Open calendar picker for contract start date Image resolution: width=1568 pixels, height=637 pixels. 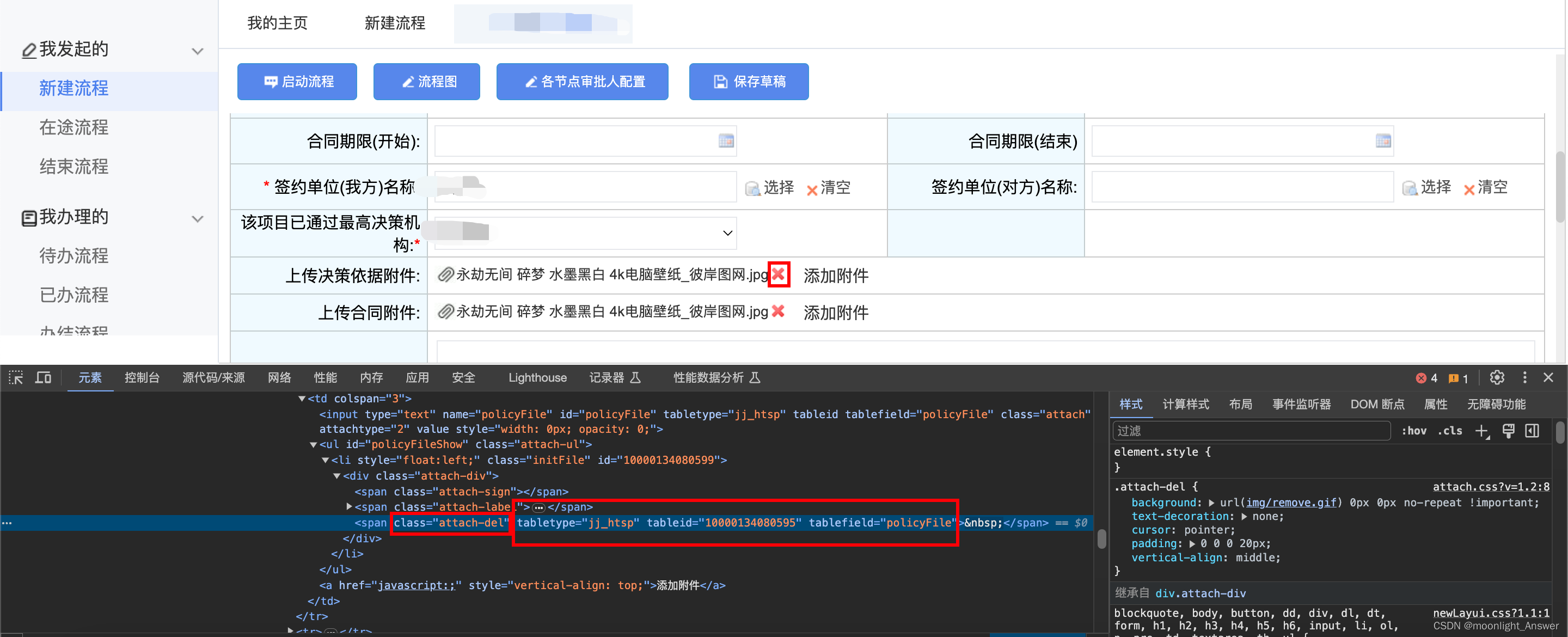tap(726, 142)
